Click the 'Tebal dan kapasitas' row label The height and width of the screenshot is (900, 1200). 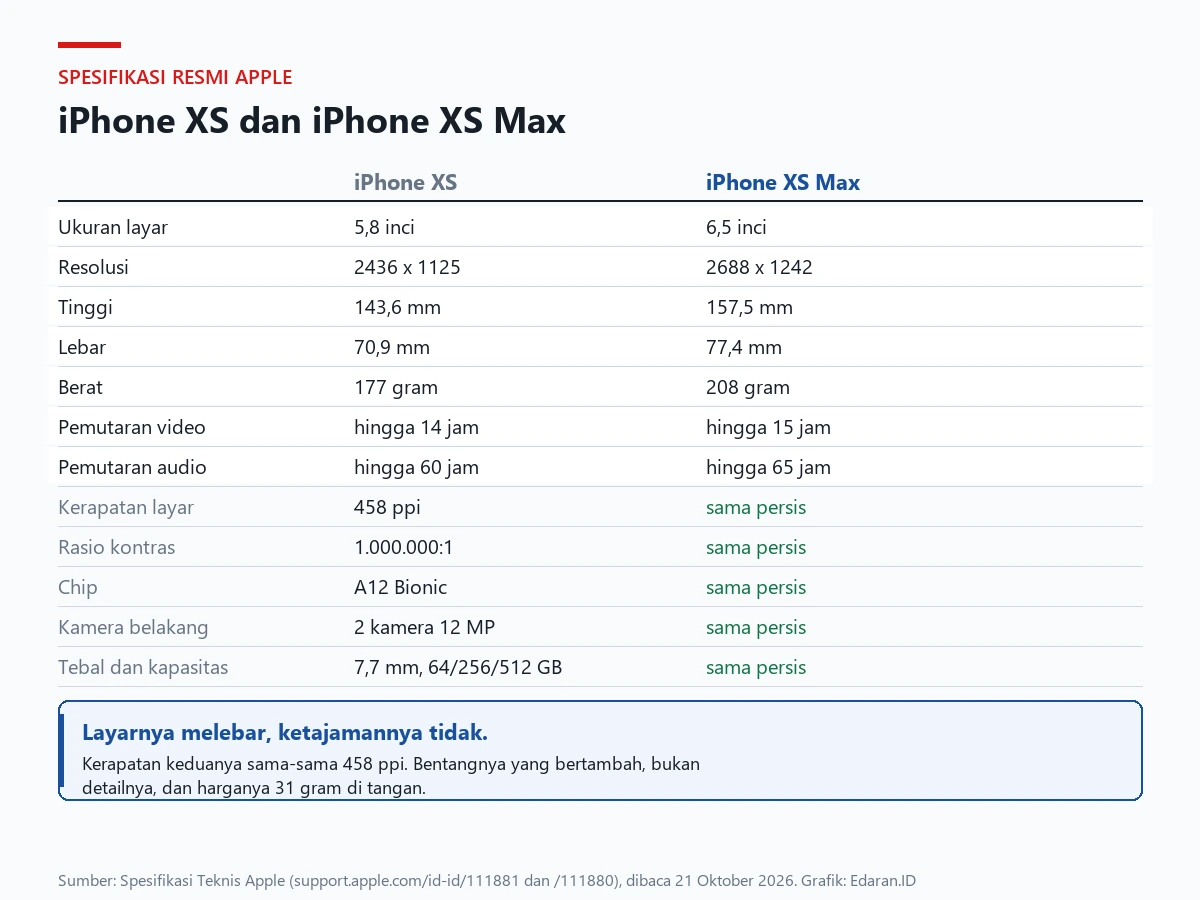pos(143,667)
